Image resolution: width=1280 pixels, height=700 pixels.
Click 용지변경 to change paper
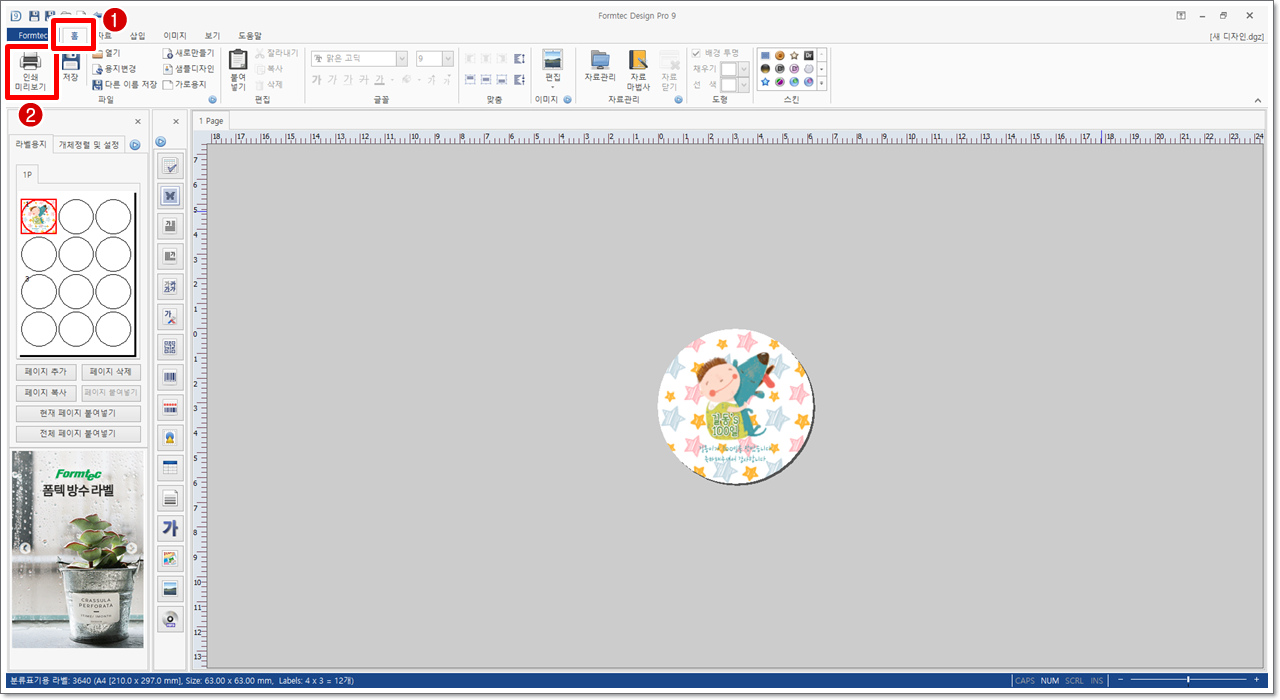pos(113,69)
